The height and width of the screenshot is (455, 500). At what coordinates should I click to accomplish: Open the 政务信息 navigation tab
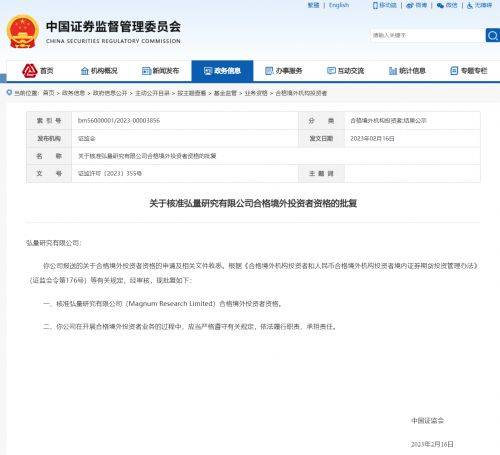click(x=222, y=71)
